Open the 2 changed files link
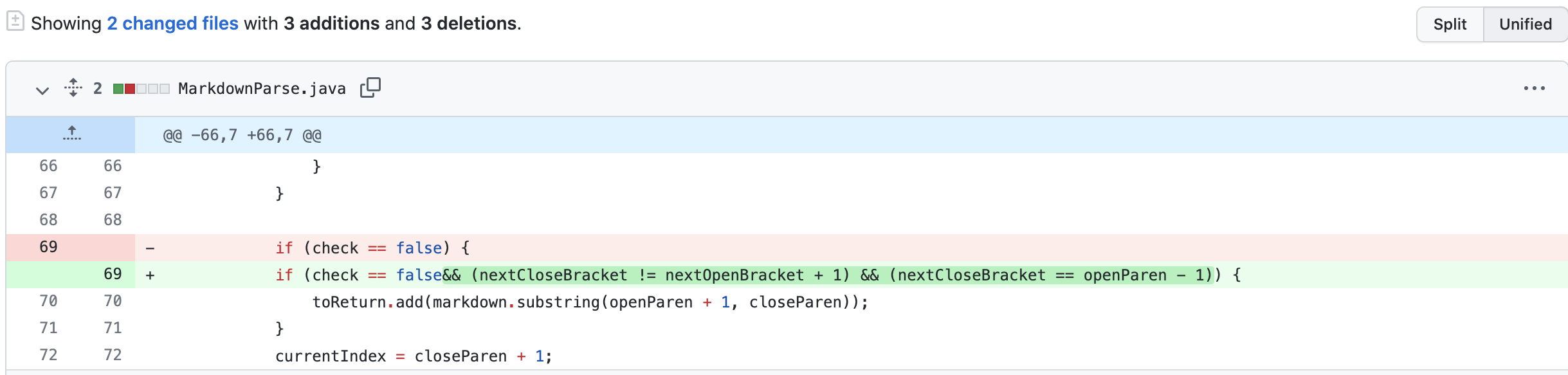Image resolution: width=1568 pixels, height=375 pixels. [x=172, y=24]
